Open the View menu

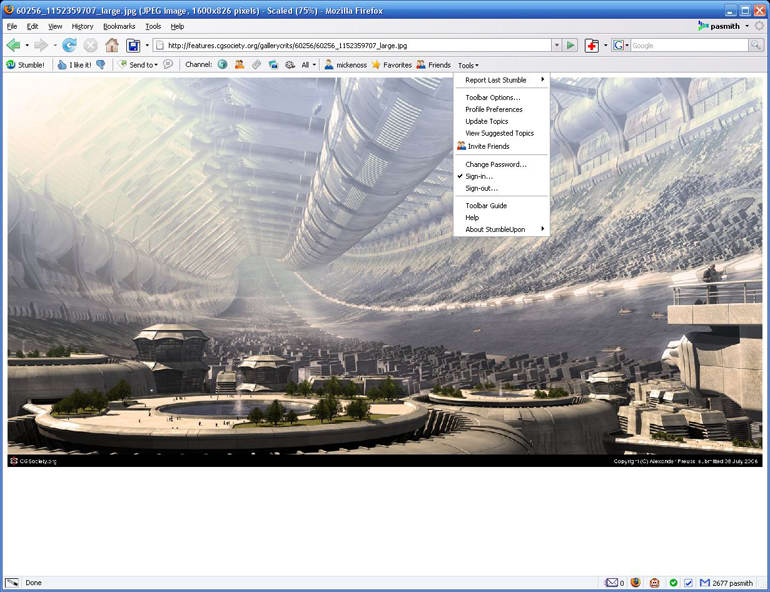tap(55, 27)
